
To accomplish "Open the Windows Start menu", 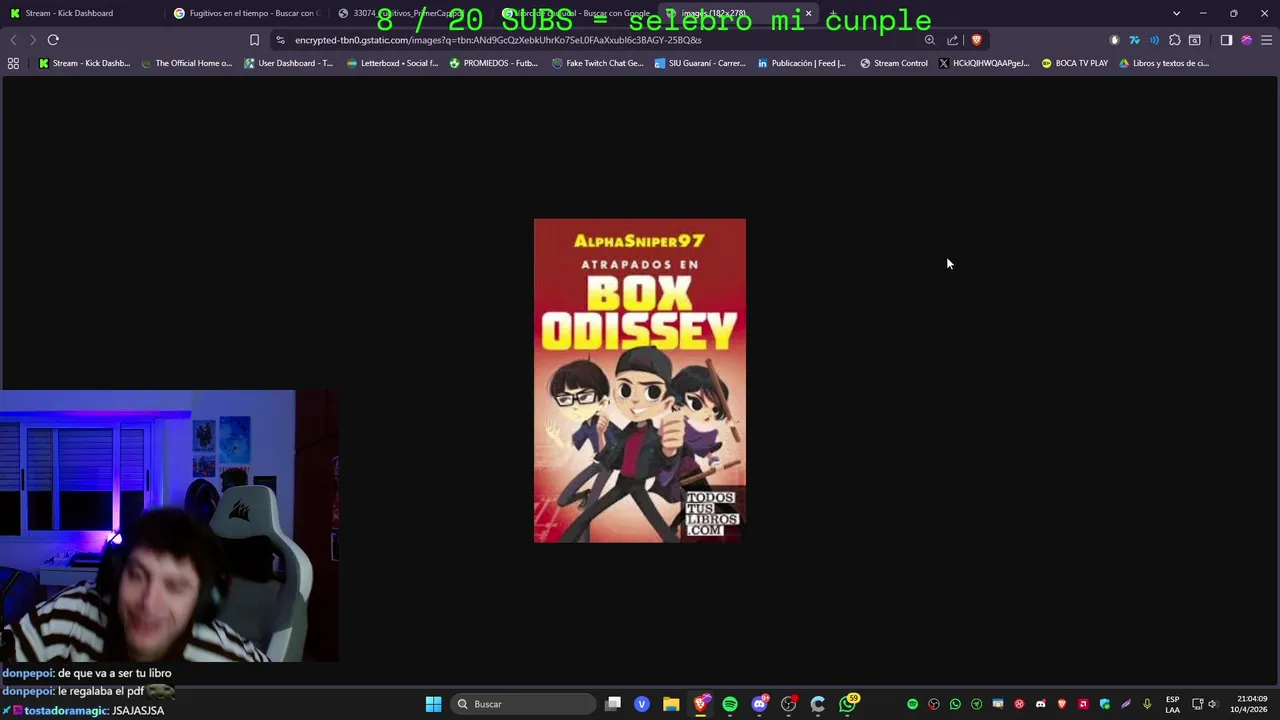I will point(433,704).
